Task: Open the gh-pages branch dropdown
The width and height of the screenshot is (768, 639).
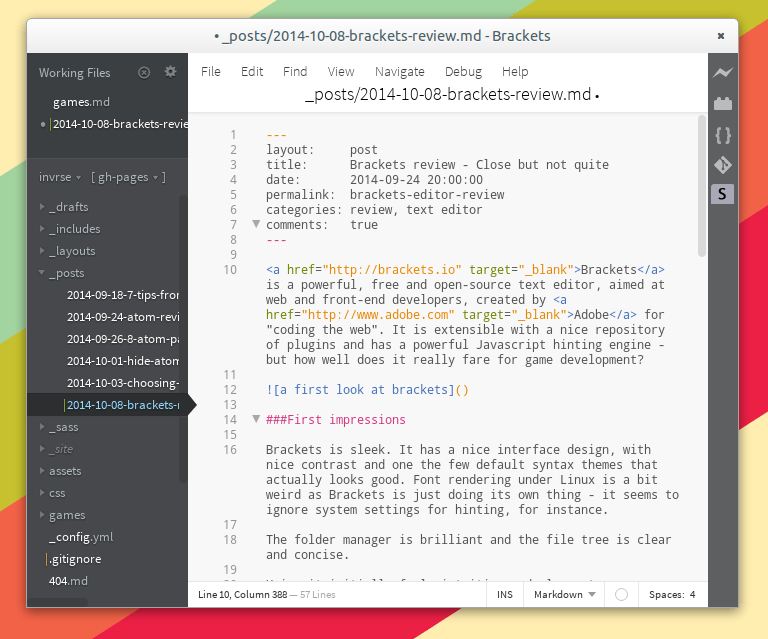Action: tap(128, 177)
